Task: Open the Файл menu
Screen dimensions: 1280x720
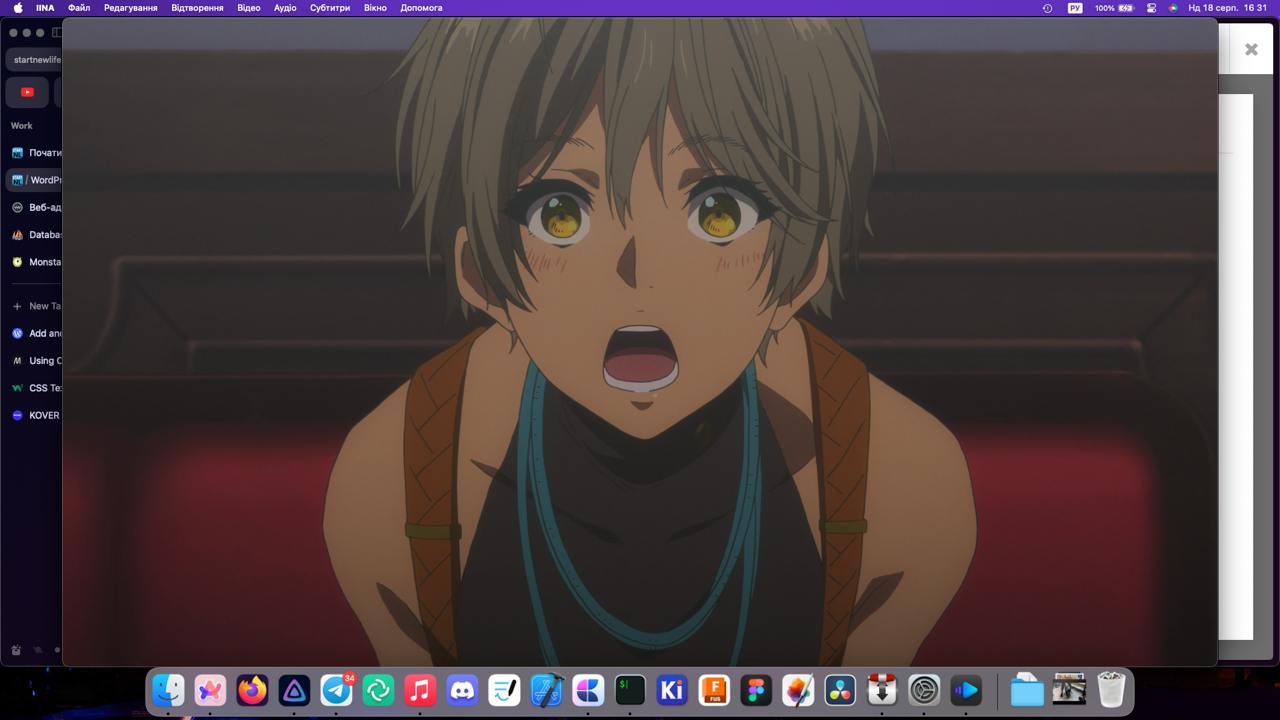Action: coord(79,8)
